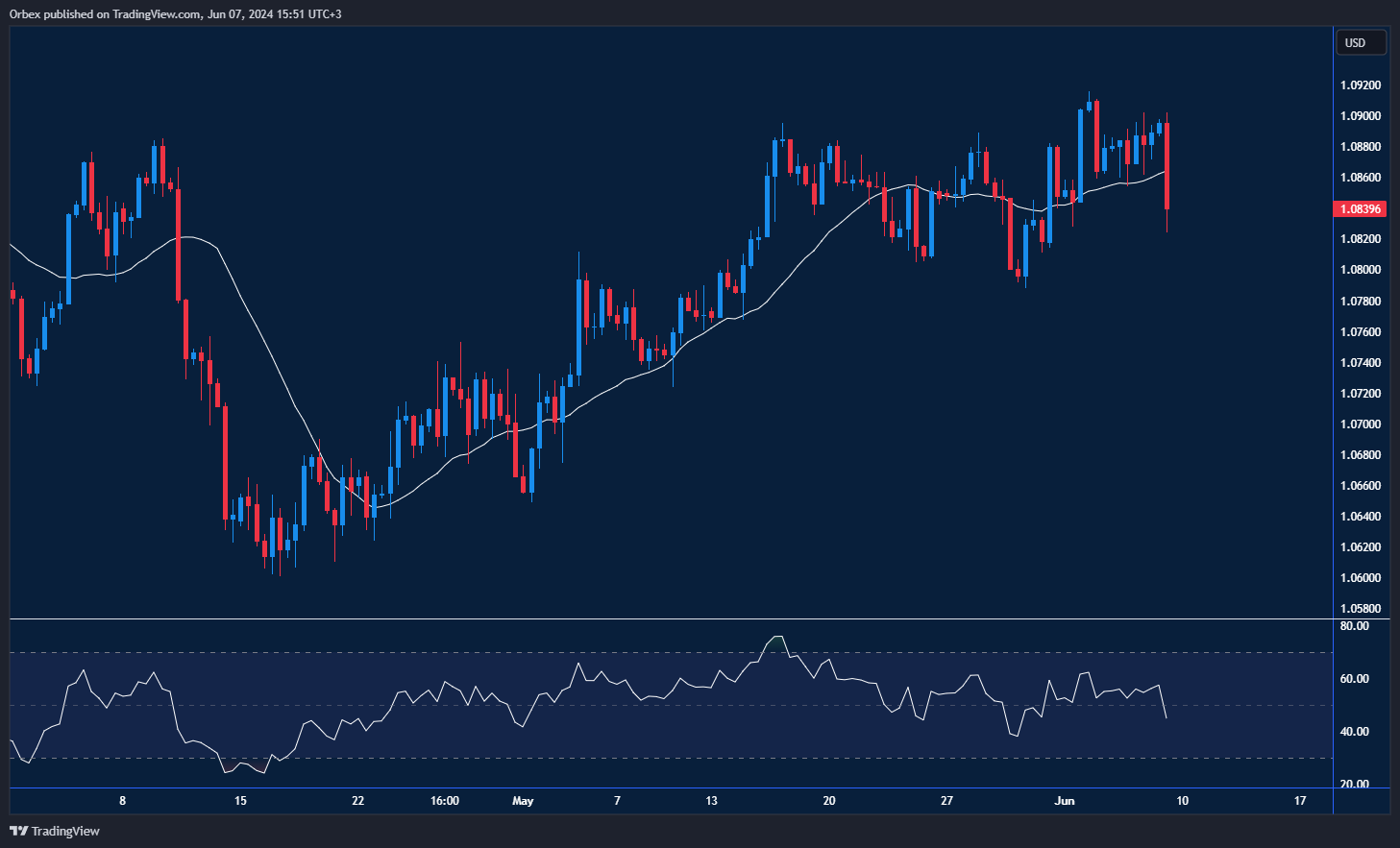This screenshot has height=848, width=1400.
Task: Select the red 1.08396 current price label
Action: tap(1361, 208)
